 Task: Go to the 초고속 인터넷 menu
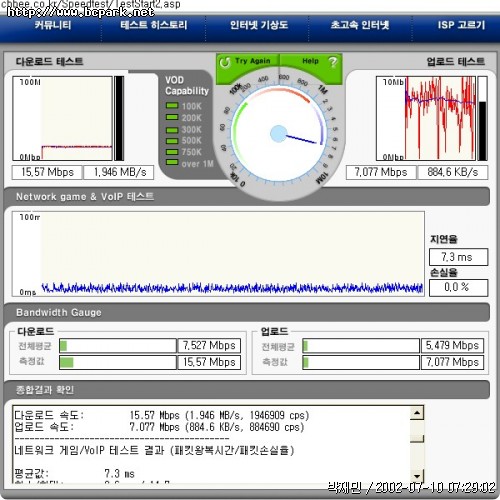pyautogui.click(x=360, y=25)
